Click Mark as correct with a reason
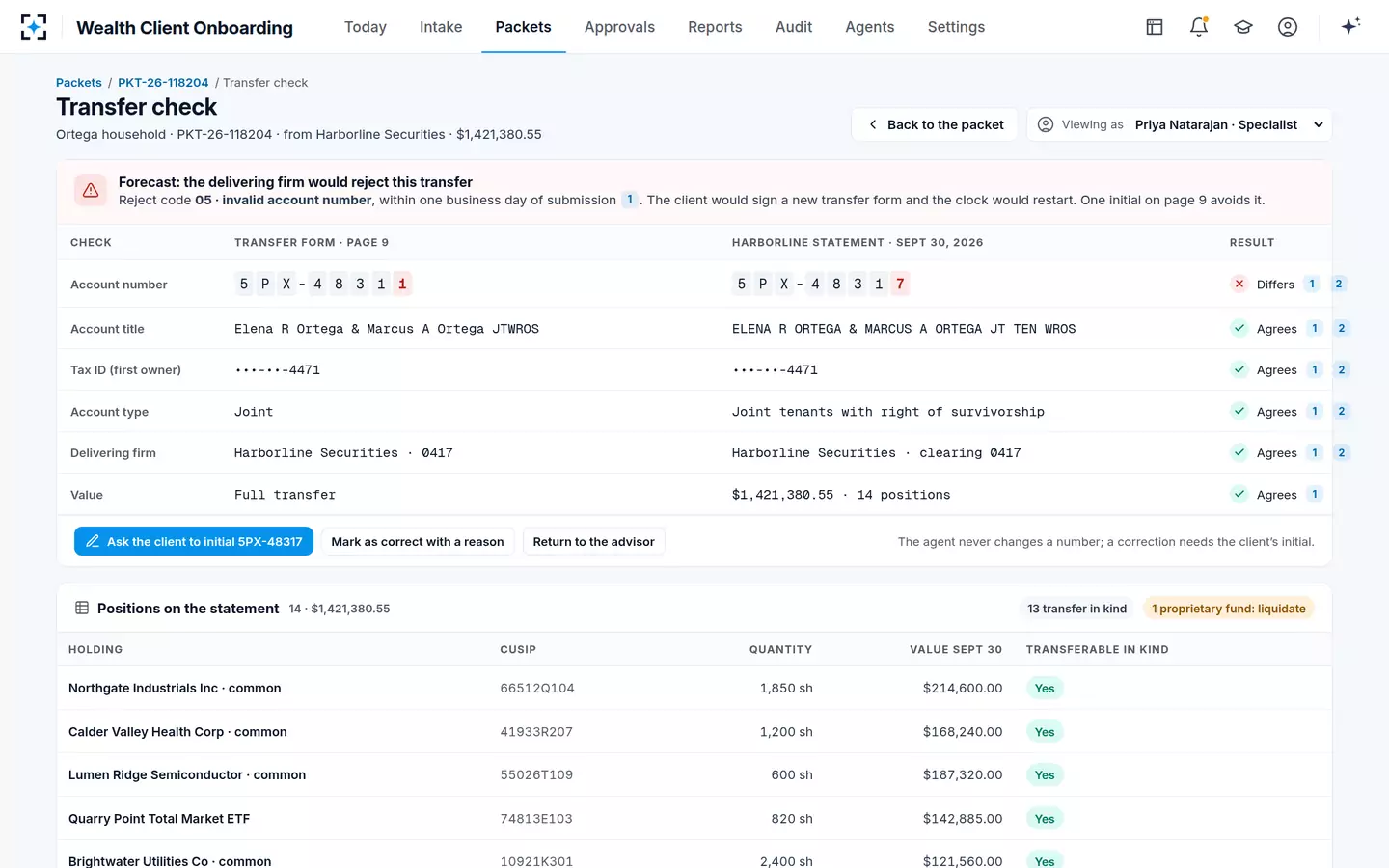 pyautogui.click(x=418, y=541)
